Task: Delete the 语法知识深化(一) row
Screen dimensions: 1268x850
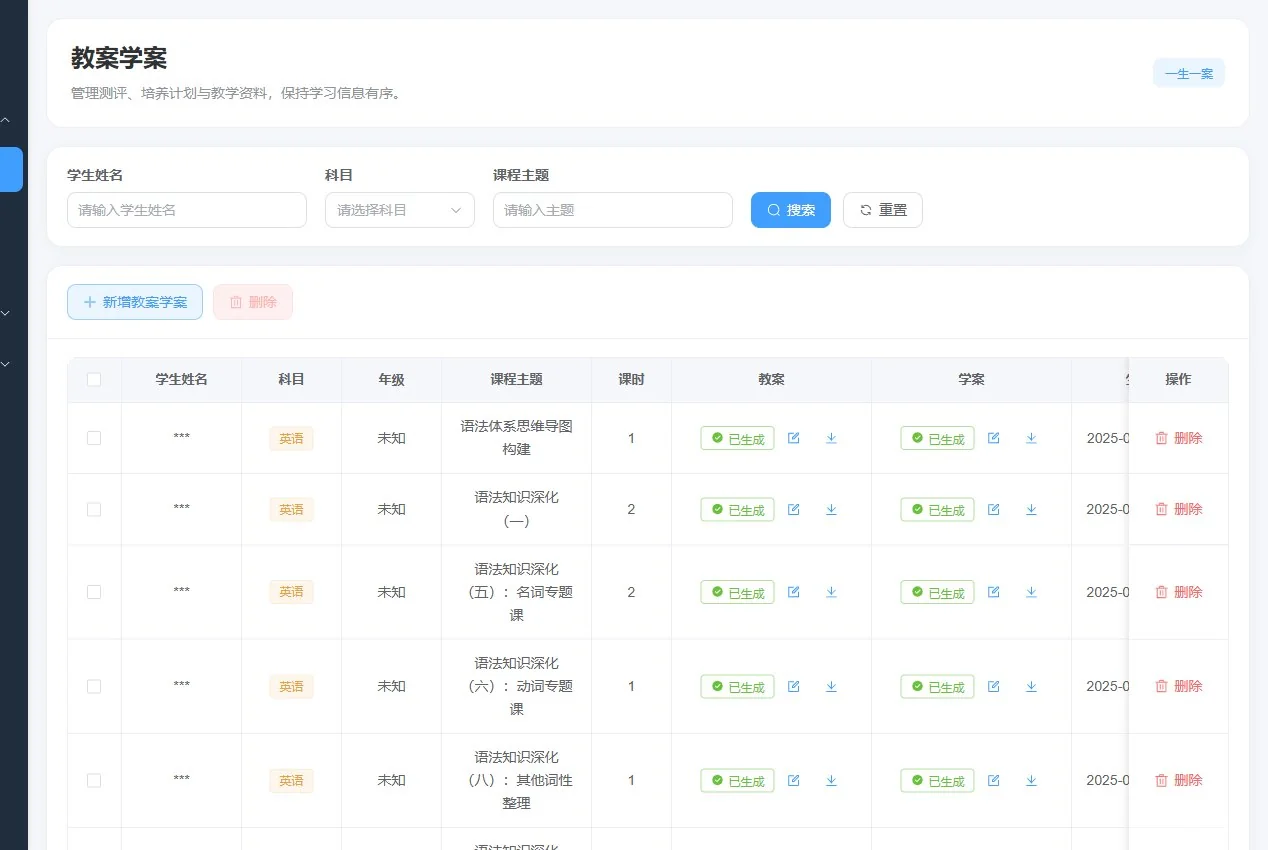Action: click(1179, 509)
